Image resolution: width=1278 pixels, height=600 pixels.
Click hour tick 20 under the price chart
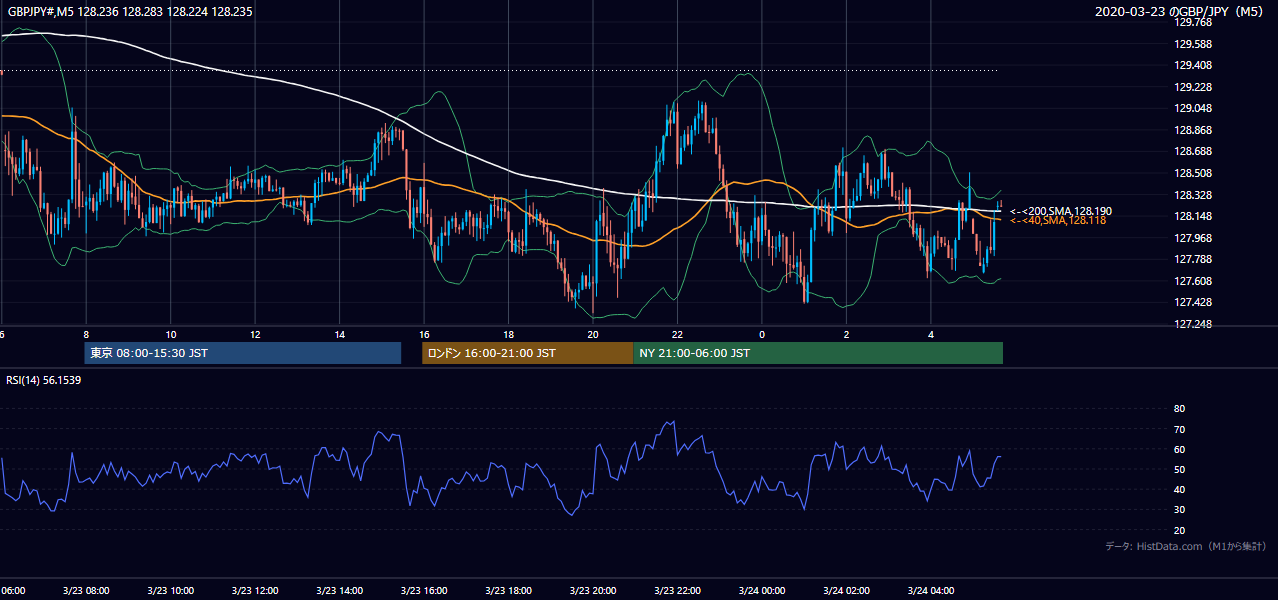click(x=593, y=334)
